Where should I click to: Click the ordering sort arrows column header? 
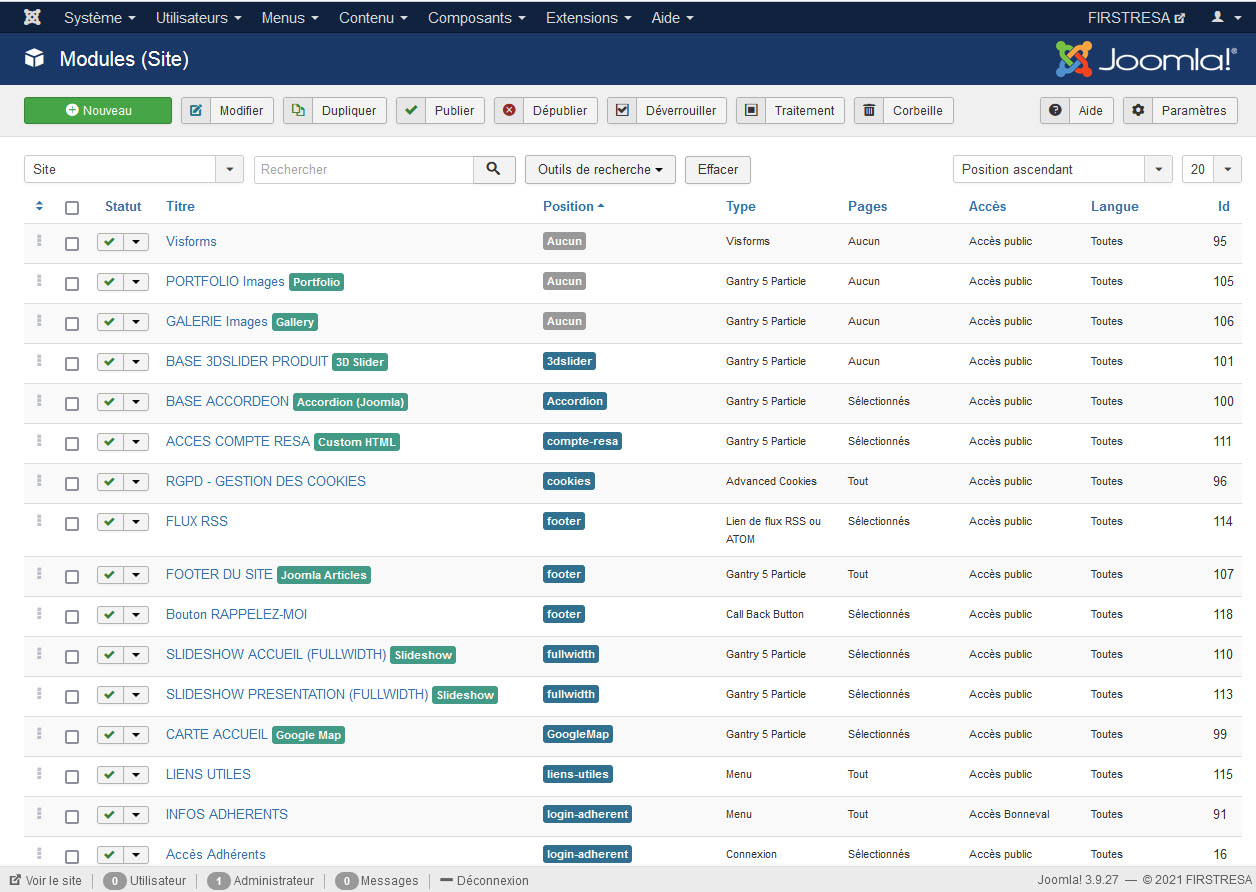pos(39,206)
